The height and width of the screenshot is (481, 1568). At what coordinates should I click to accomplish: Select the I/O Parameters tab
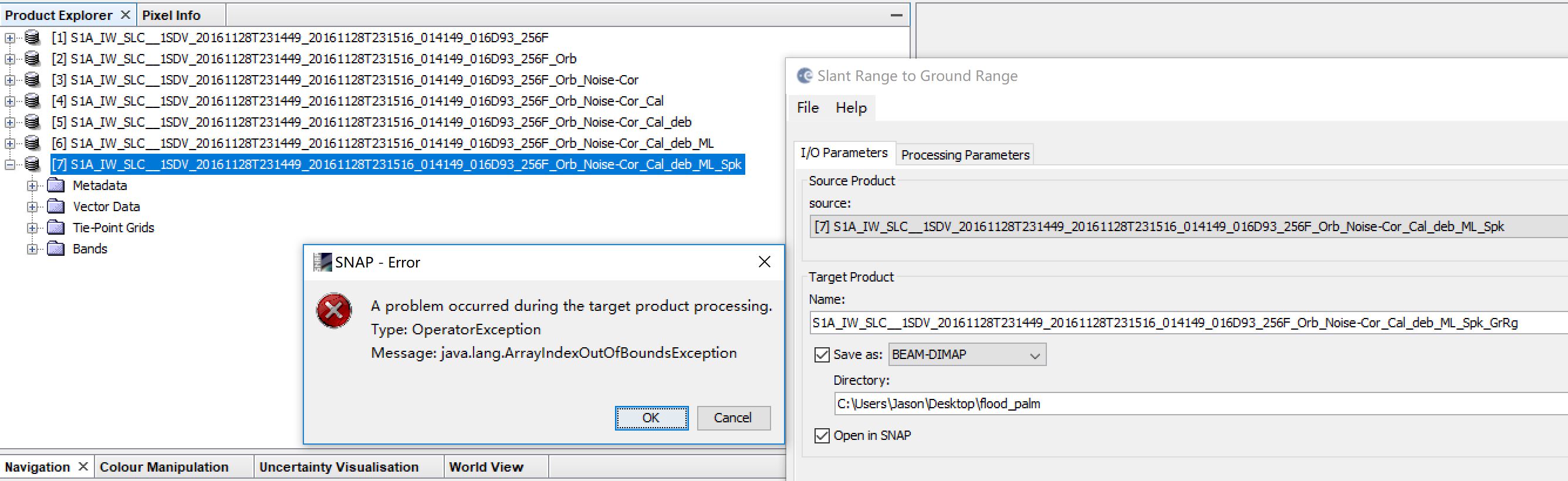pos(844,153)
